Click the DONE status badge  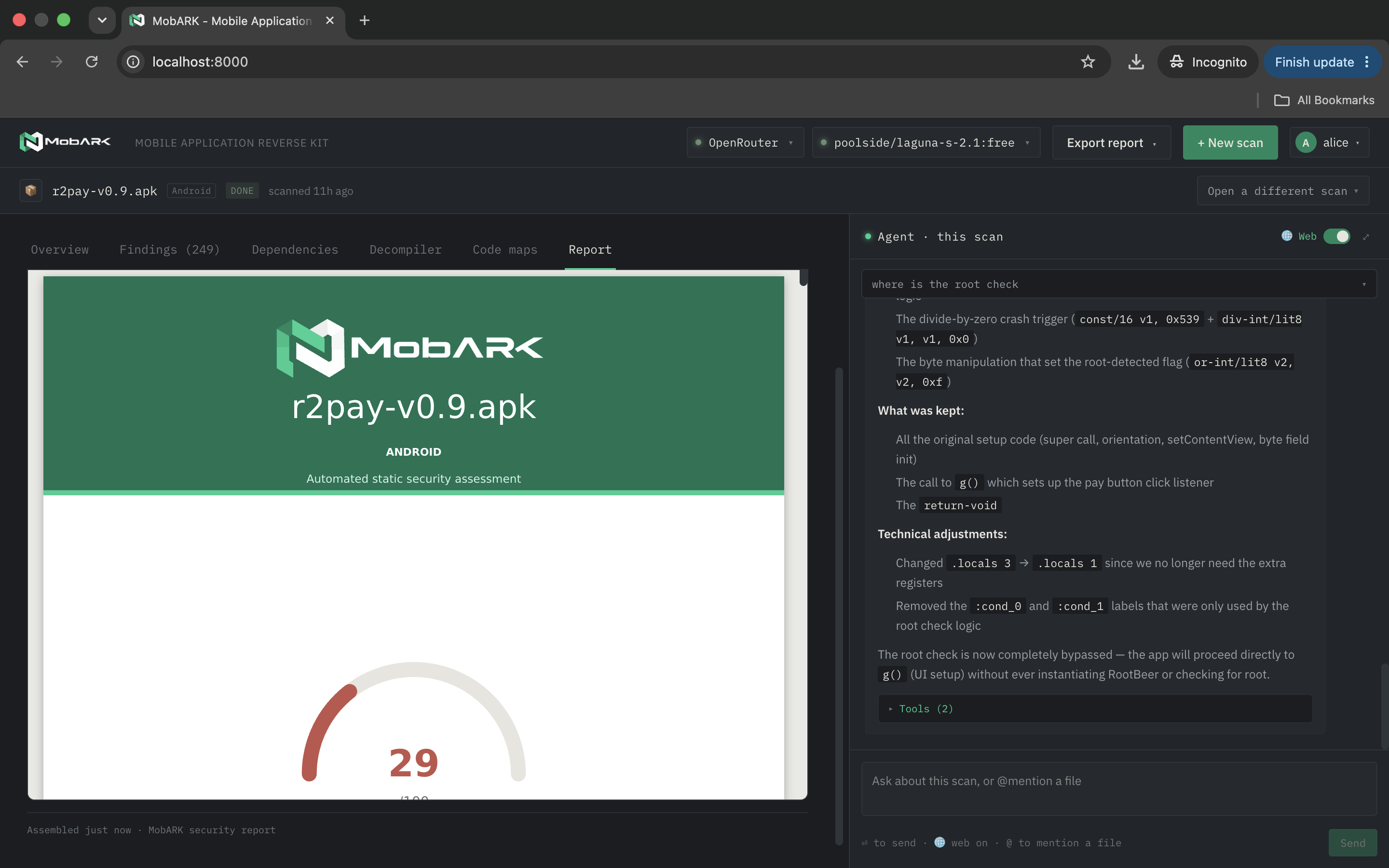(x=242, y=190)
